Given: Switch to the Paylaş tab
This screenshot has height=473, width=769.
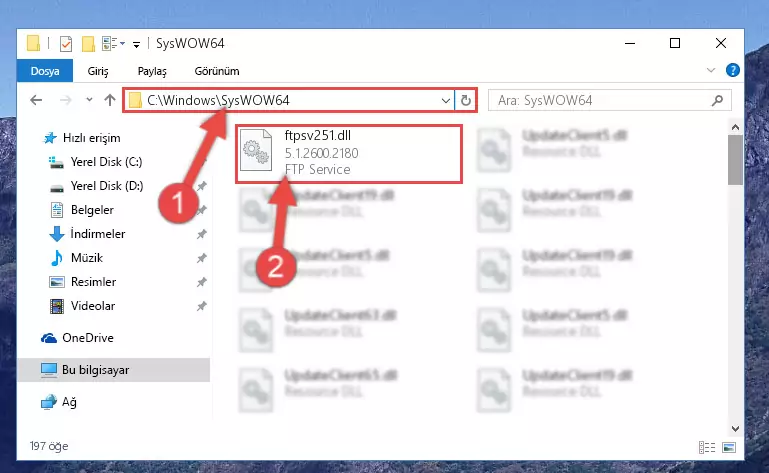Looking at the screenshot, I should coord(152,71).
